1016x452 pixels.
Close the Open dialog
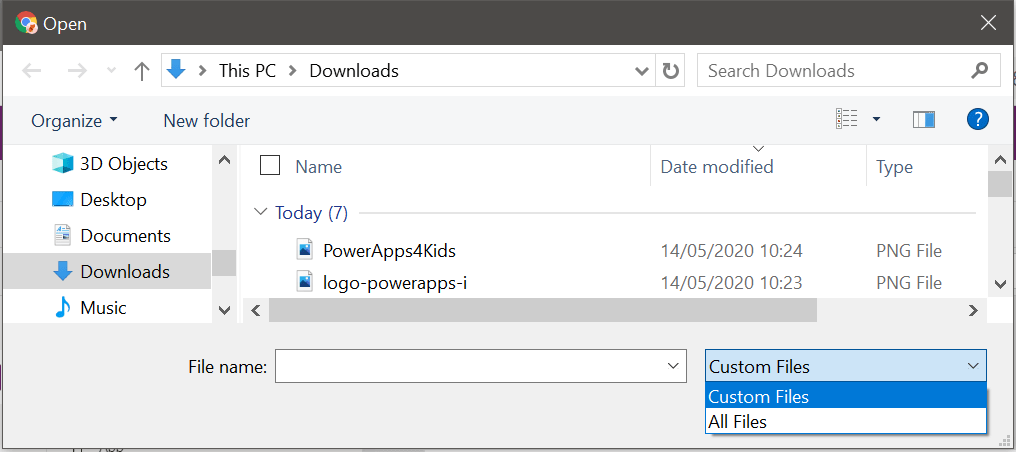(x=989, y=23)
